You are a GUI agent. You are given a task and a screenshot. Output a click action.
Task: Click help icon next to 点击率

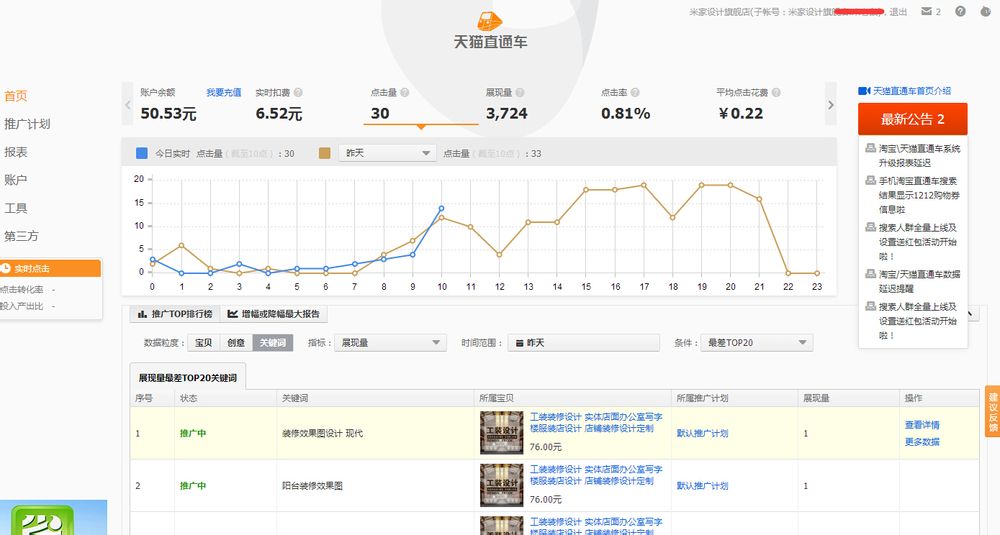(635, 92)
